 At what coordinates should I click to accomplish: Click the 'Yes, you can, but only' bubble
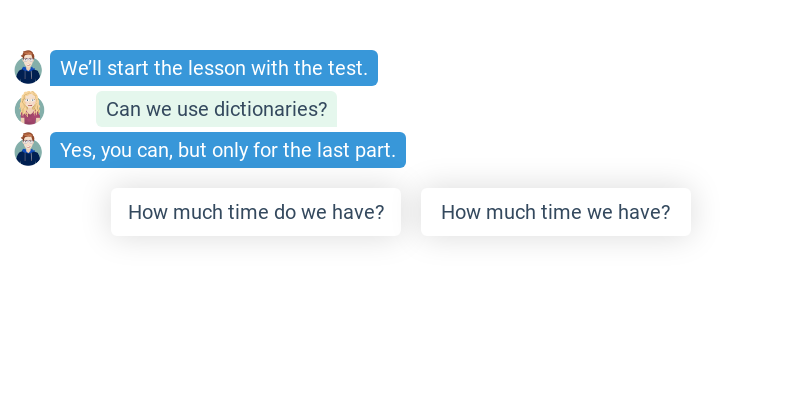pyautogui.click(x=228, y=150)
